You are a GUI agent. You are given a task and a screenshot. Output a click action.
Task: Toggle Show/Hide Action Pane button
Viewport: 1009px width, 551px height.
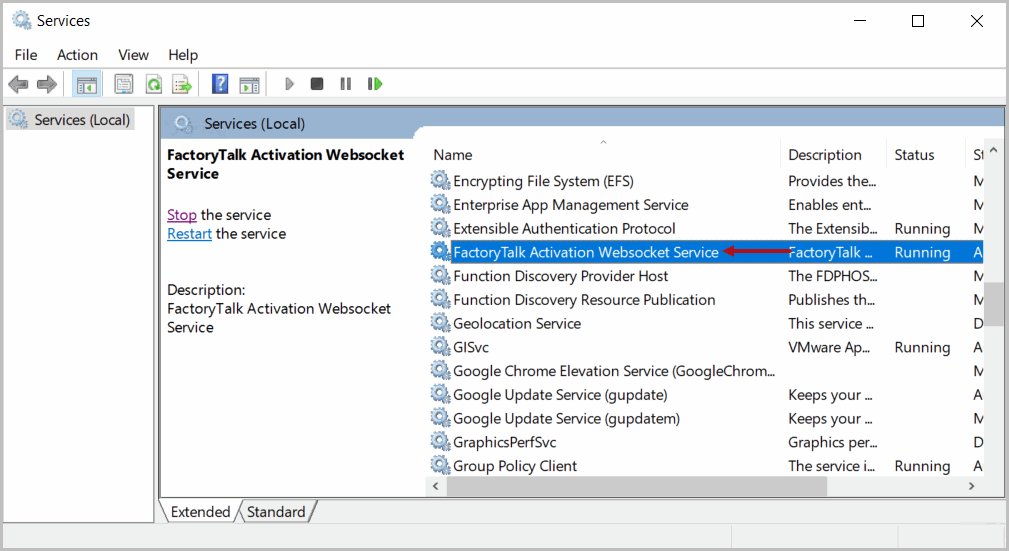pyautogui.click(x=249, y=84)
